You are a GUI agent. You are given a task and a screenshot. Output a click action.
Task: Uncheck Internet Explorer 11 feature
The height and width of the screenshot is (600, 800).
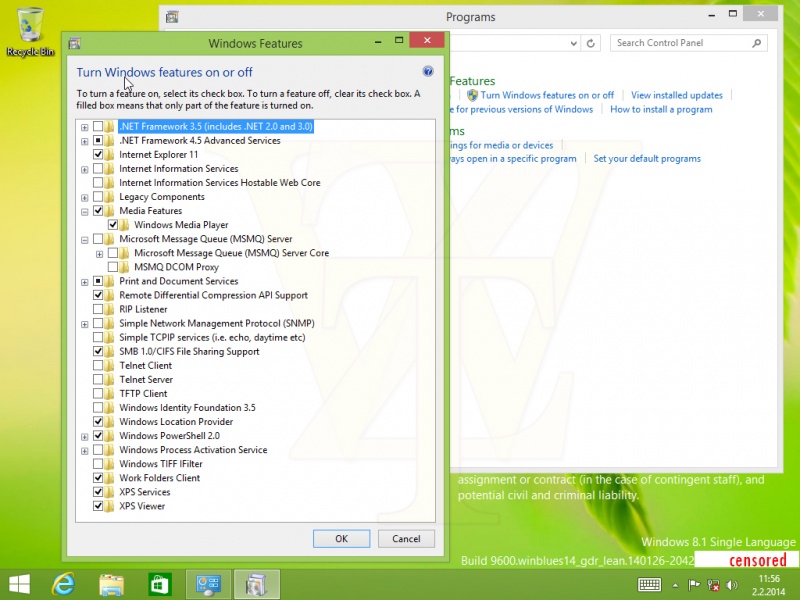(98, 155)
